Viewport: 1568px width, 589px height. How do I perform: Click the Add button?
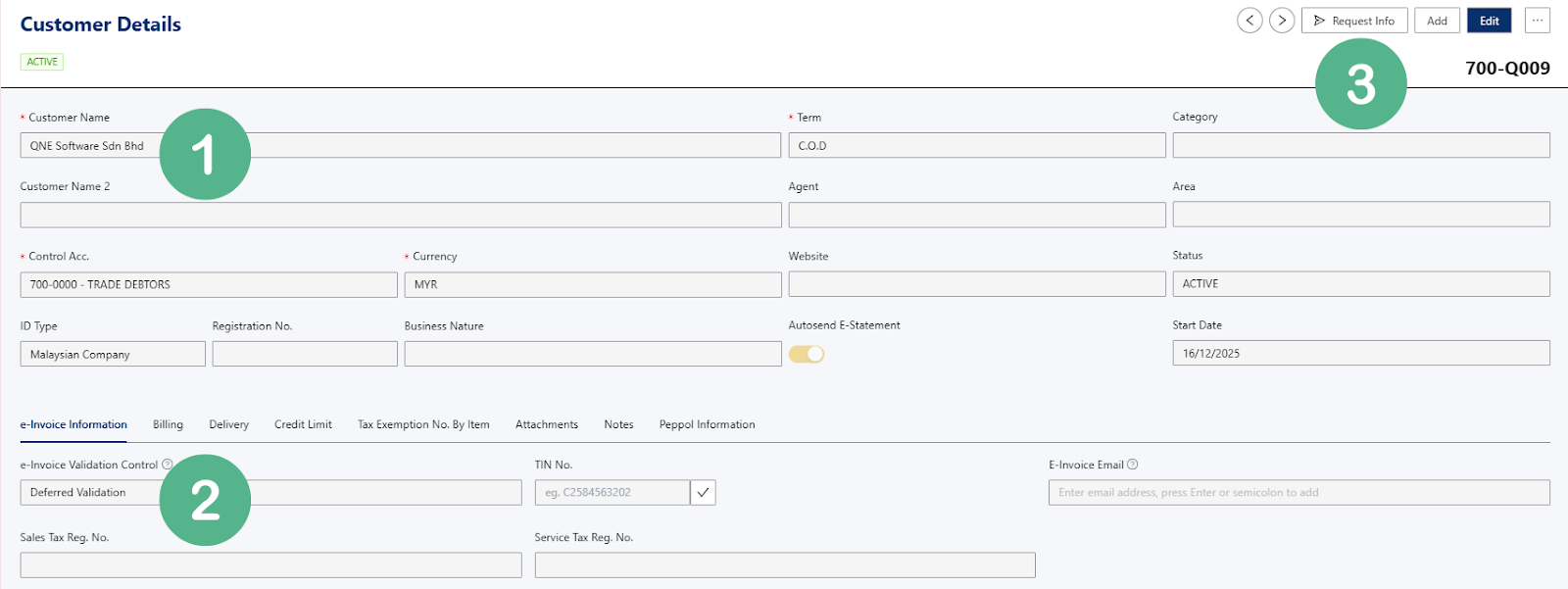point(1437,21)
